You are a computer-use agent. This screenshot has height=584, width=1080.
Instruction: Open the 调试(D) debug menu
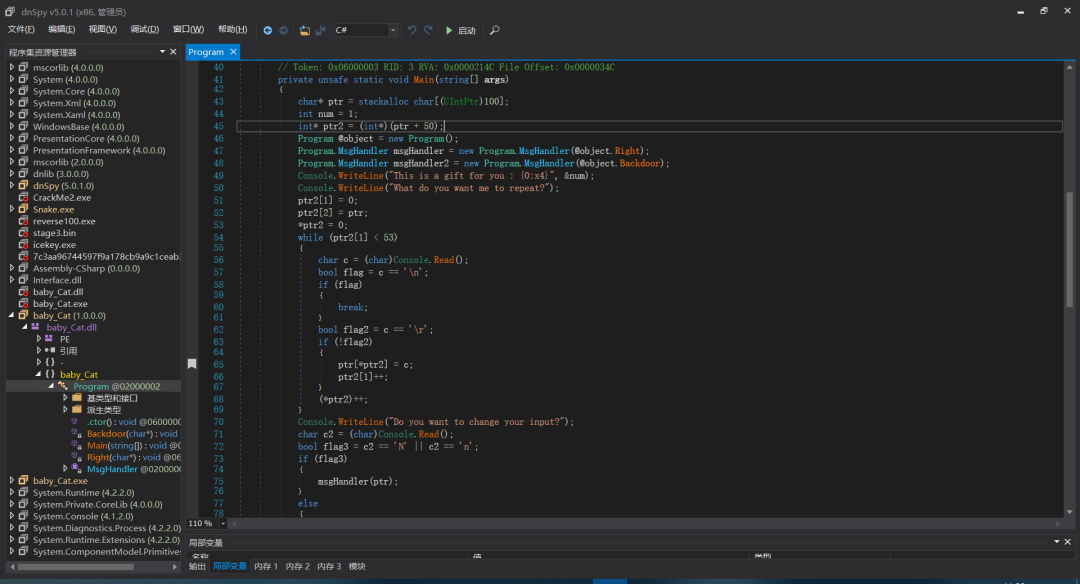tap(144, 30)
